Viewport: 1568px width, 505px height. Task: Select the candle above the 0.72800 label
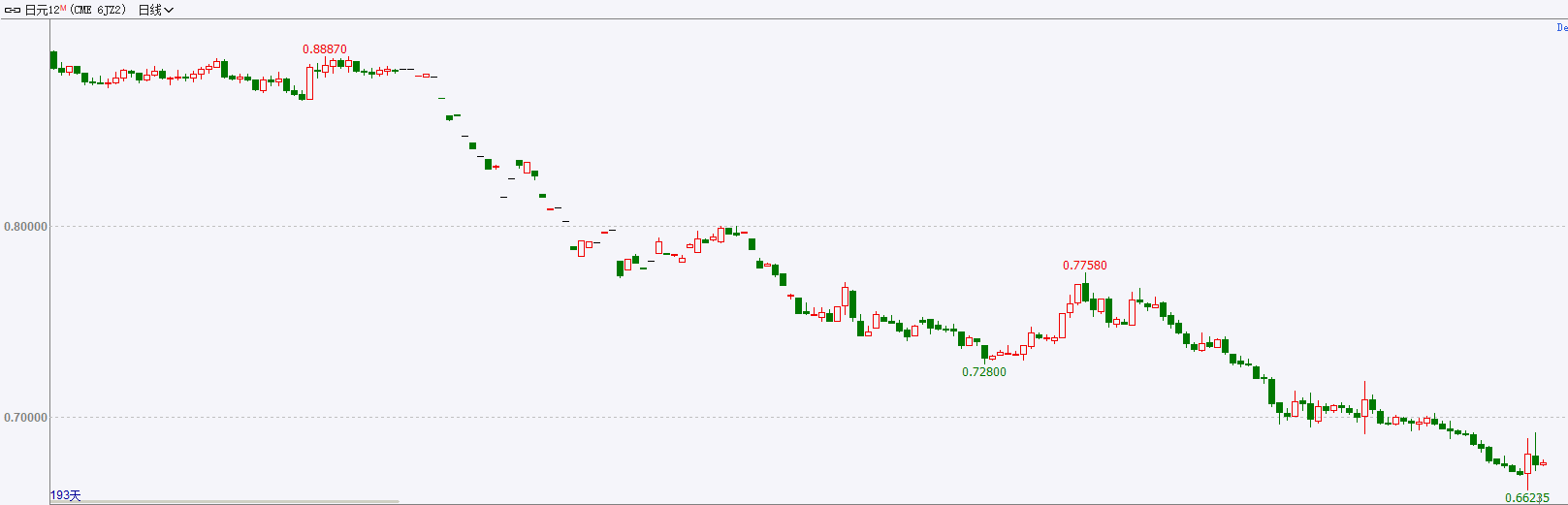click(x=984, y=352)
